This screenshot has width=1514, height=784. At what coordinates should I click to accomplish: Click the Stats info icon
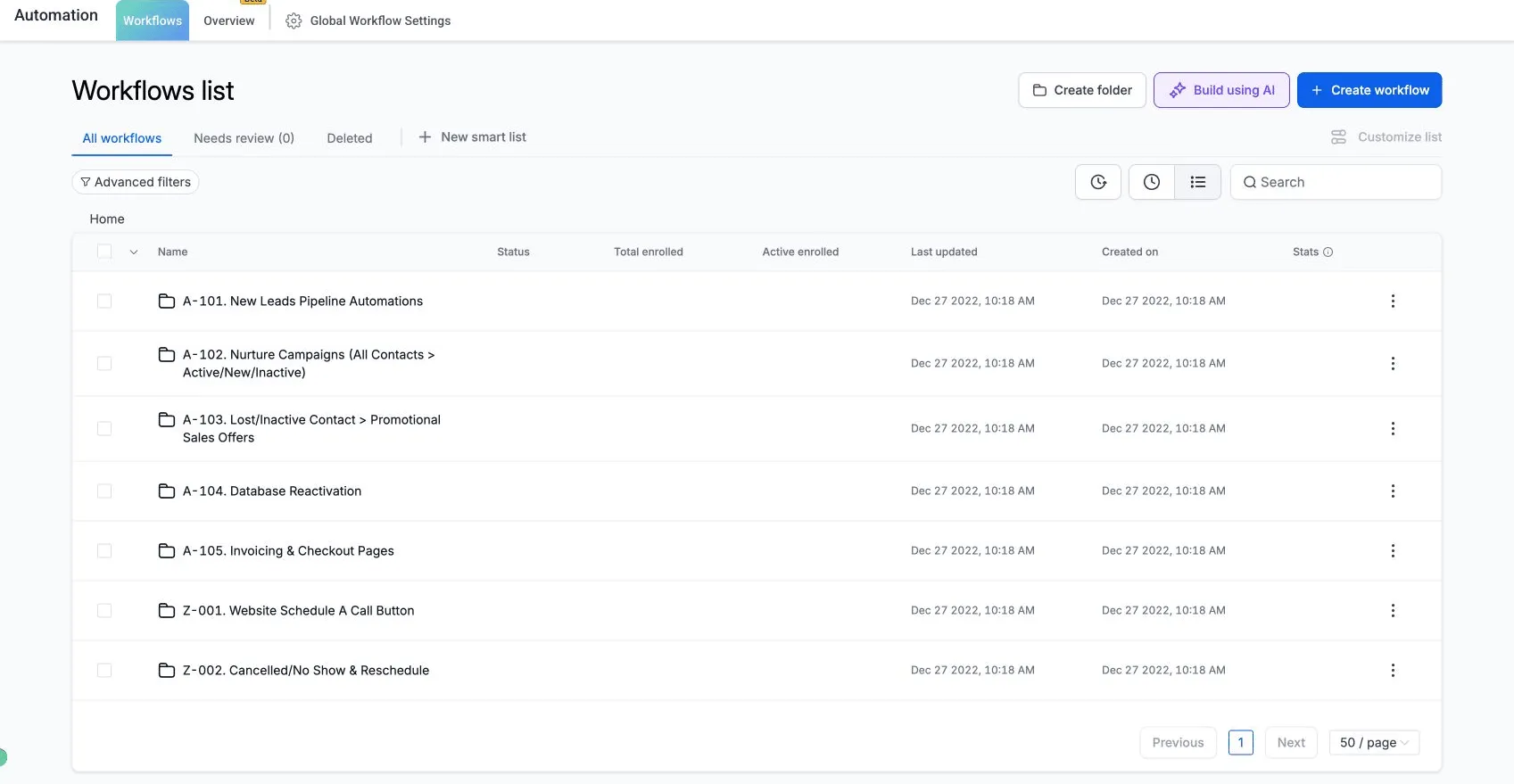[x=1328, y=252]
